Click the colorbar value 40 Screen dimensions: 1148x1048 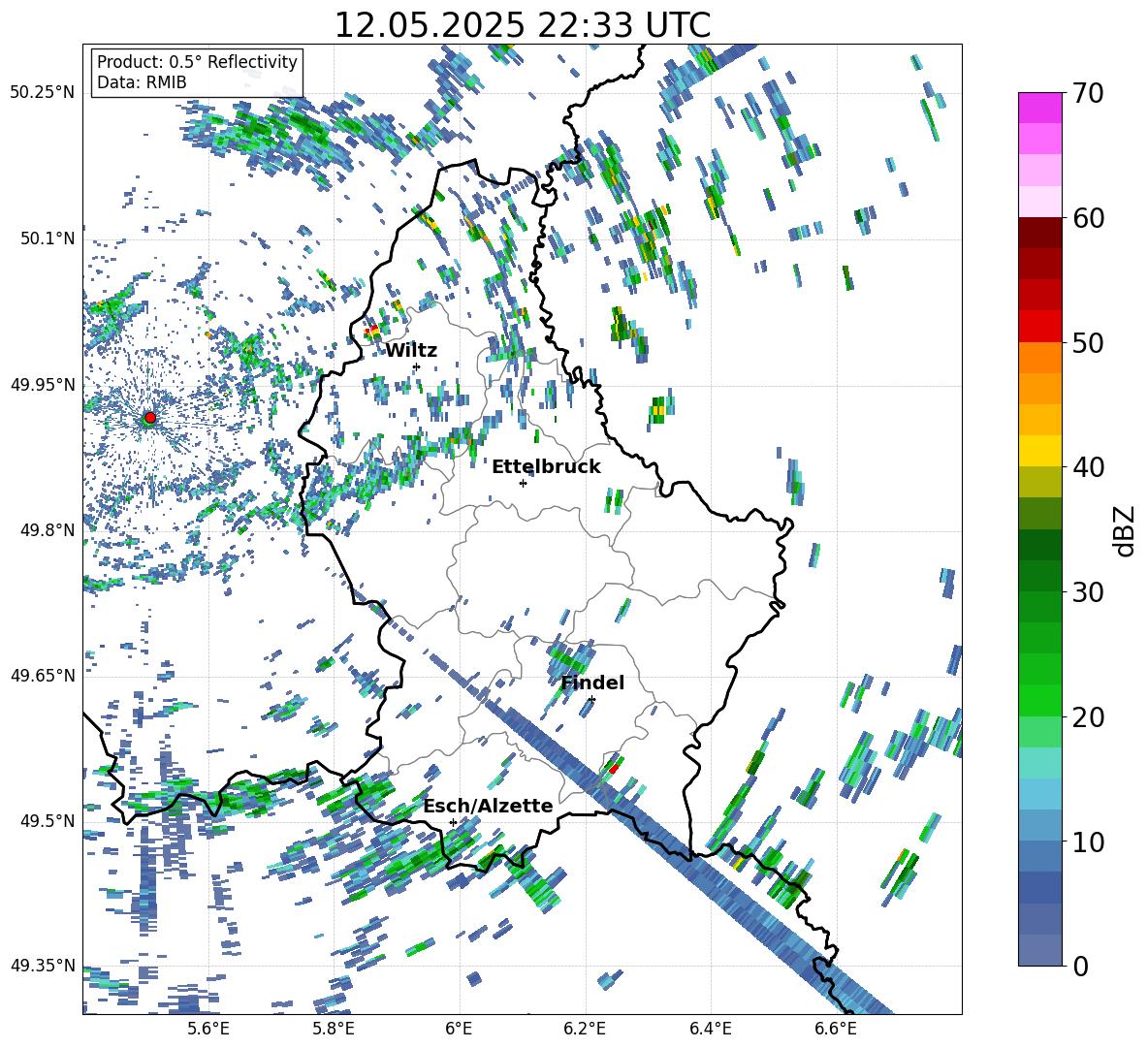pyautogui.click(x=1088, y=467)
